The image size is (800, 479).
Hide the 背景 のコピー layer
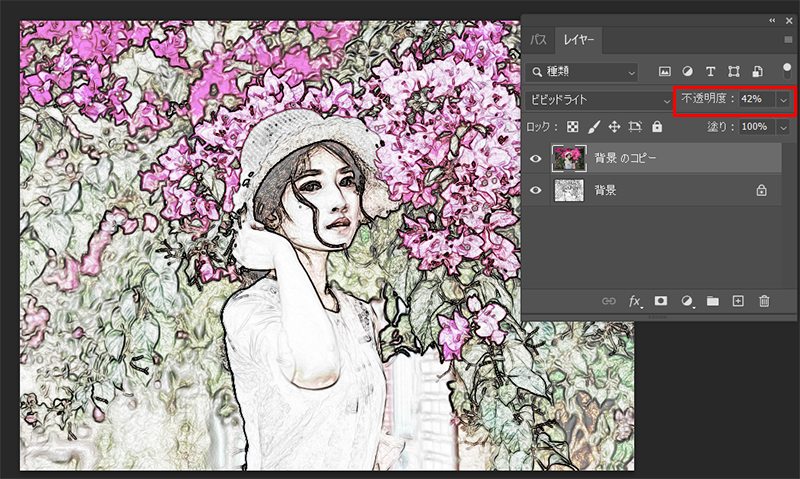(537, 159)
